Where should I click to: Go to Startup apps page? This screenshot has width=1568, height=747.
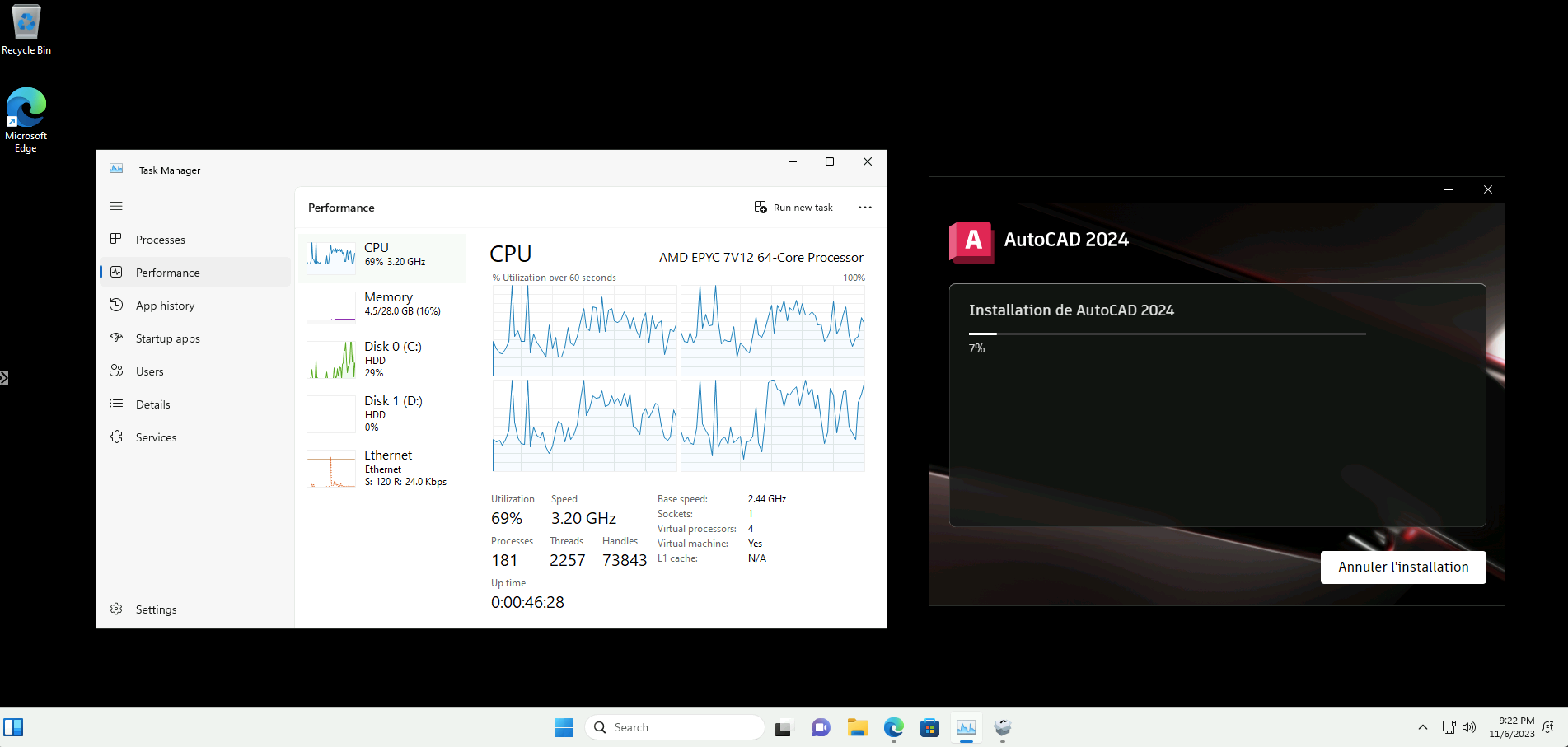(x=195, y=338)
